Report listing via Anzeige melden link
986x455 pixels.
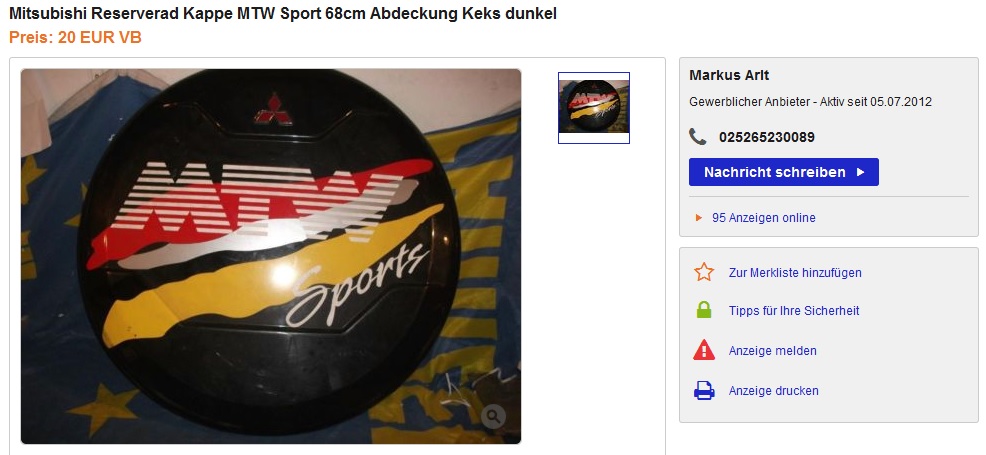pos(772,351)
